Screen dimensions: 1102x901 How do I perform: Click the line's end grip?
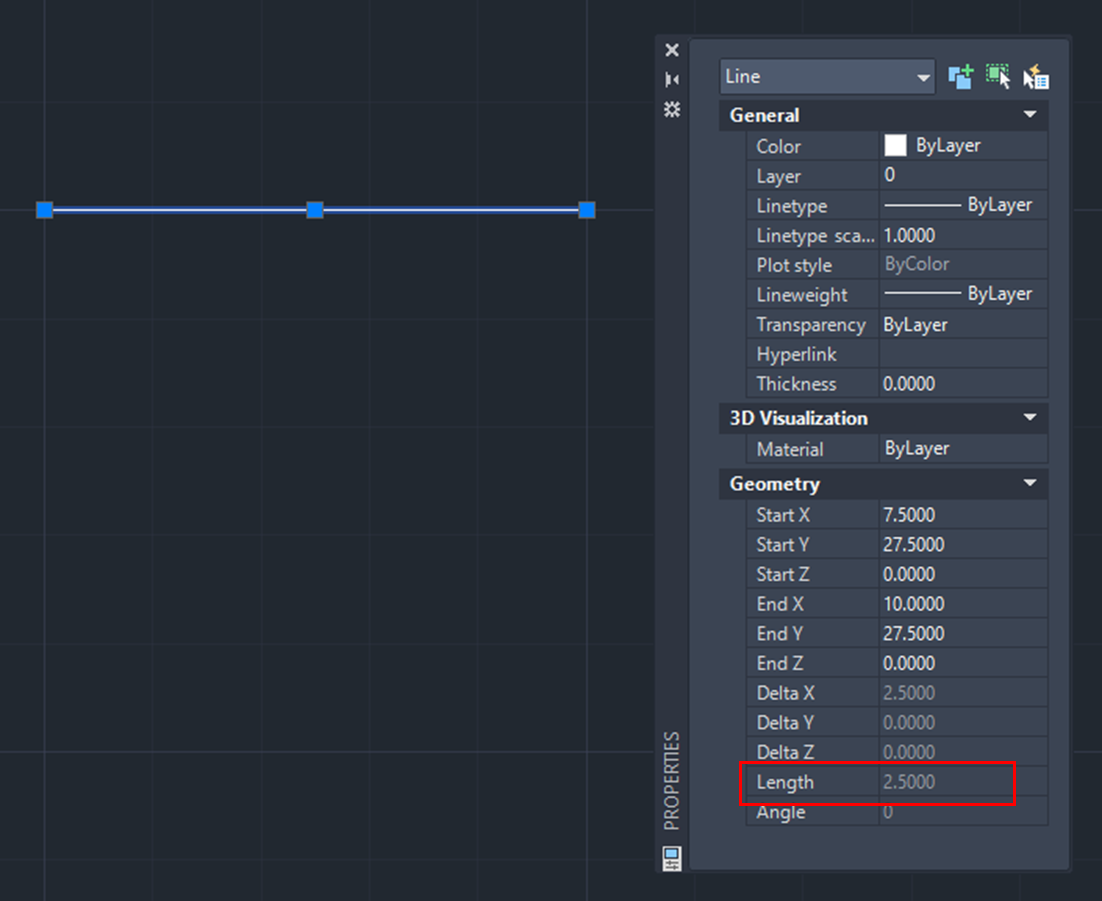[587, 209]
